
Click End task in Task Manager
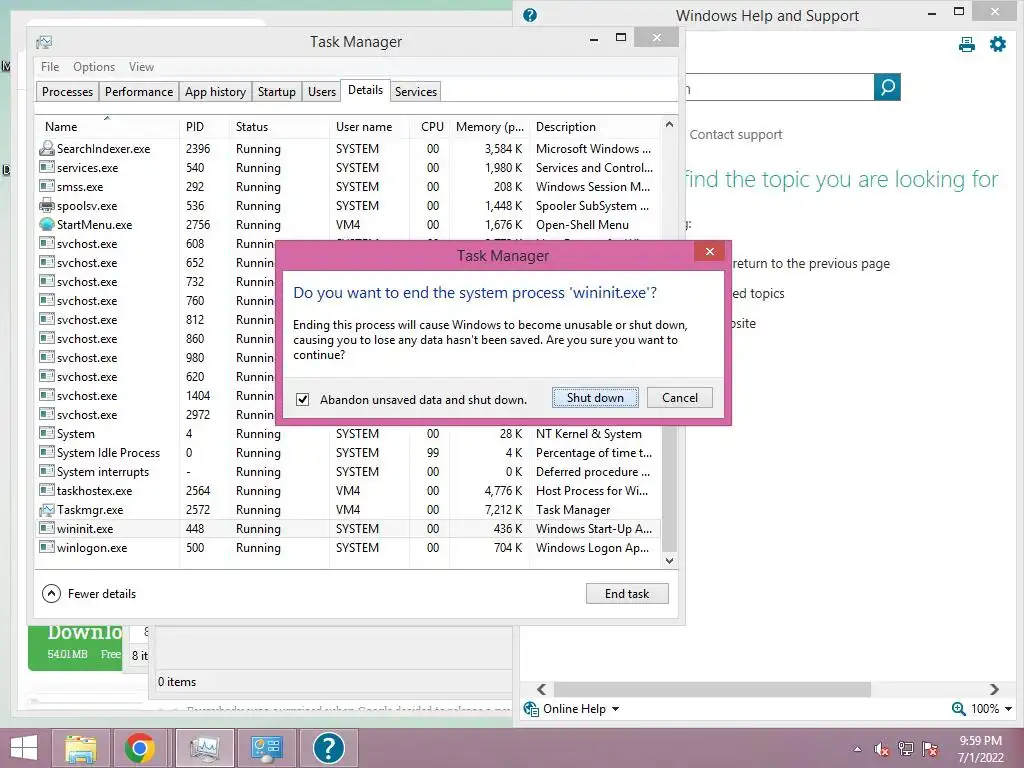point(627,594)
